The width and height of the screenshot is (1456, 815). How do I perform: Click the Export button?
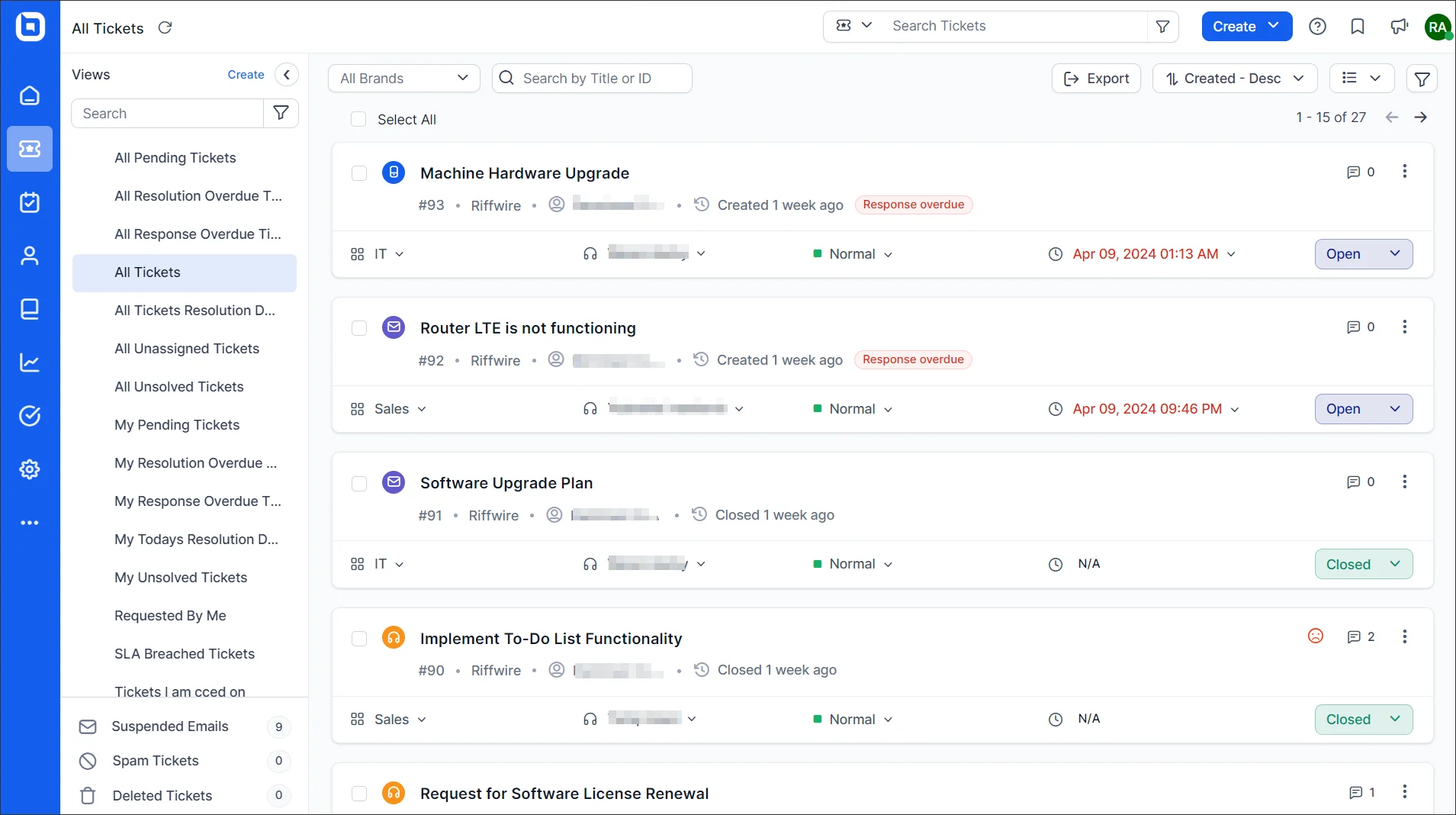(x=1096, y=78)
